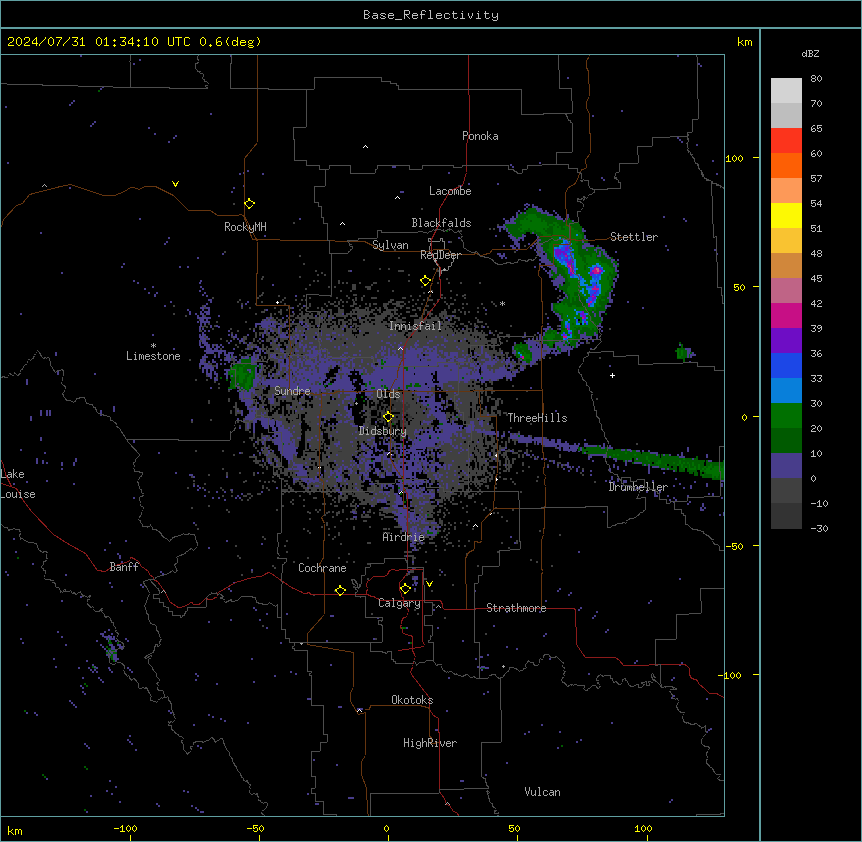Viewport: 862px width, 842px height.
Task: Click the yellow diamond marker between Olds and Didsbury
Action: click(389, 417)
